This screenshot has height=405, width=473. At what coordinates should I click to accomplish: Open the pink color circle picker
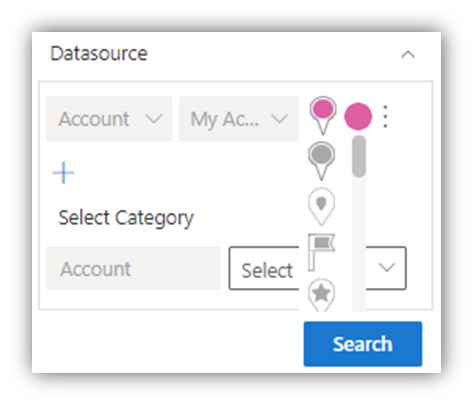[358, 116]
